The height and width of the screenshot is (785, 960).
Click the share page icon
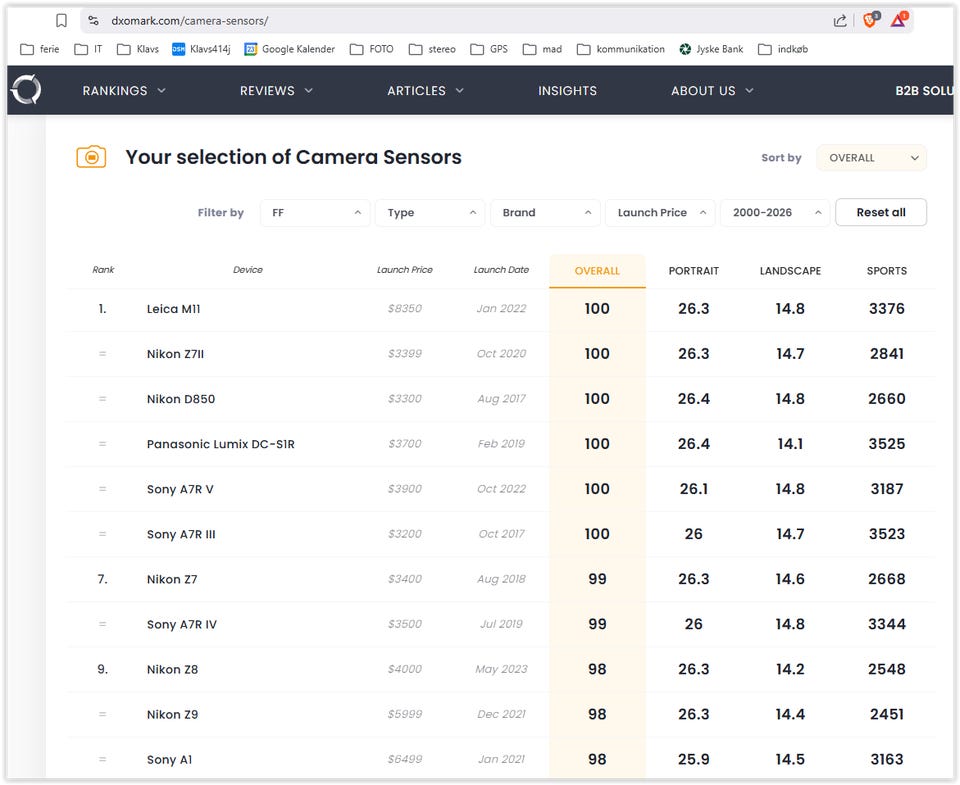(x=840, y=20)
